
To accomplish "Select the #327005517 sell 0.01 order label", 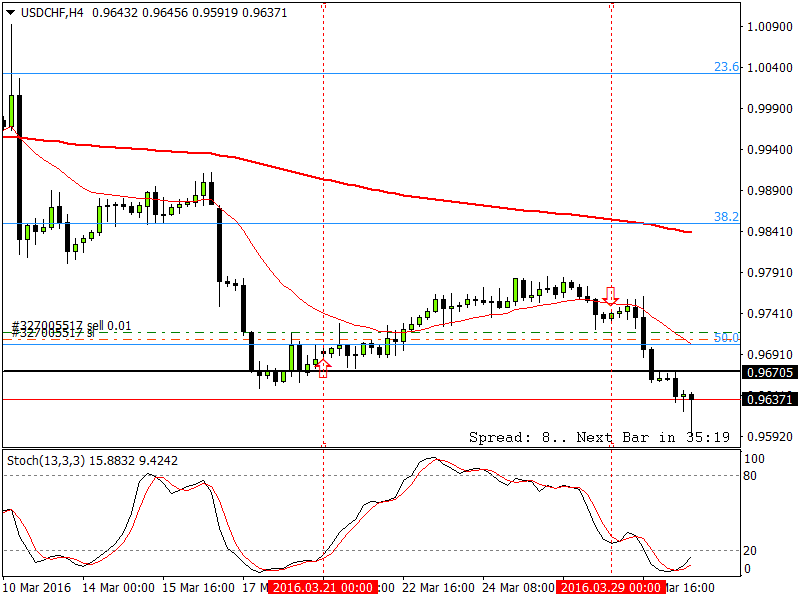I will click(x=71, y=326).
